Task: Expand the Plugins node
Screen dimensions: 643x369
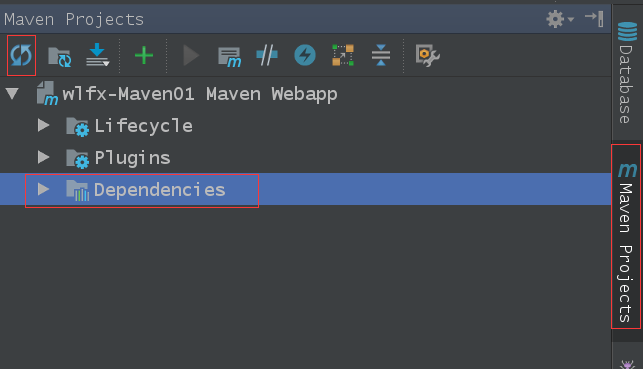Action: point(43,157)
